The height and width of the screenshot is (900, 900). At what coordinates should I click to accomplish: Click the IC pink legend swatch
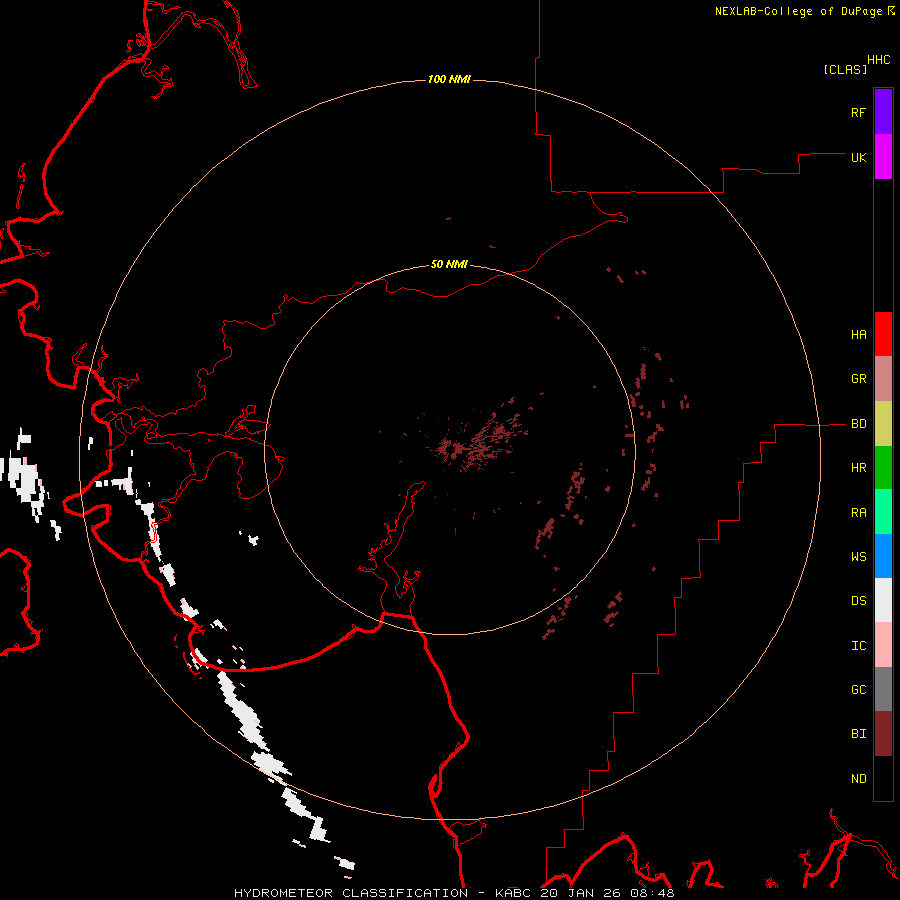coord(883,645)
